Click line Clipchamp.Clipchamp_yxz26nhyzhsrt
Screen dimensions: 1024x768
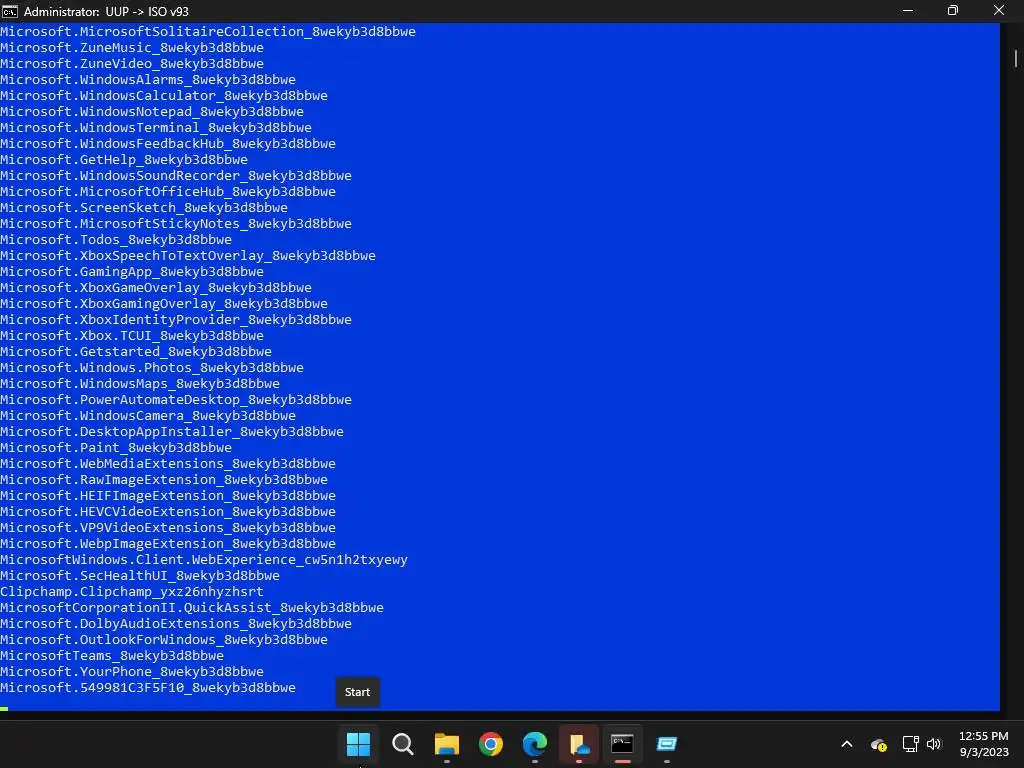coord(132,592)
